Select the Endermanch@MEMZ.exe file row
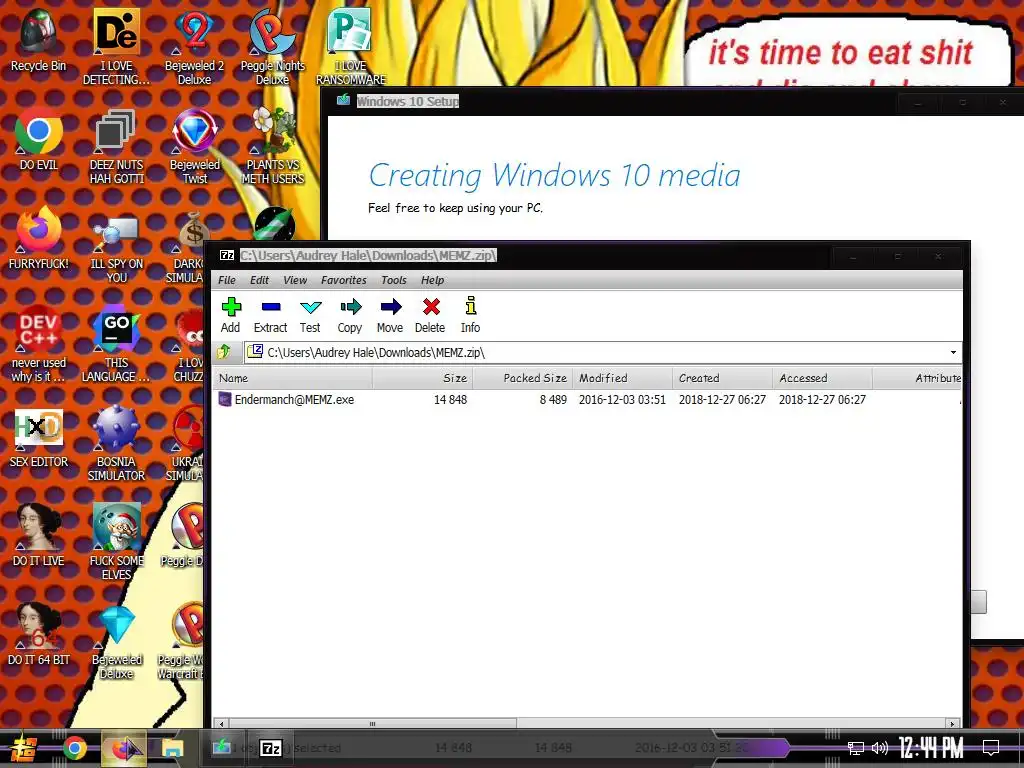 click(588, 400)
